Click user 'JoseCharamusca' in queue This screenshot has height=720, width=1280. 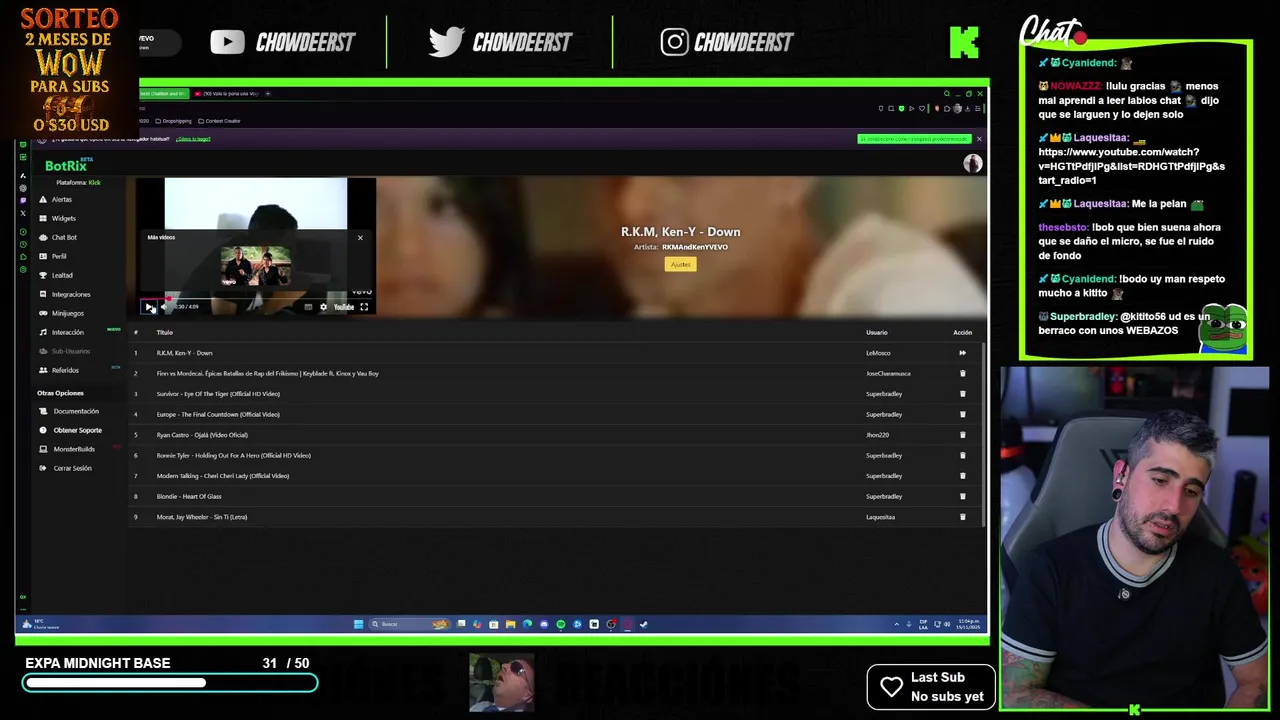coord(888,373)
